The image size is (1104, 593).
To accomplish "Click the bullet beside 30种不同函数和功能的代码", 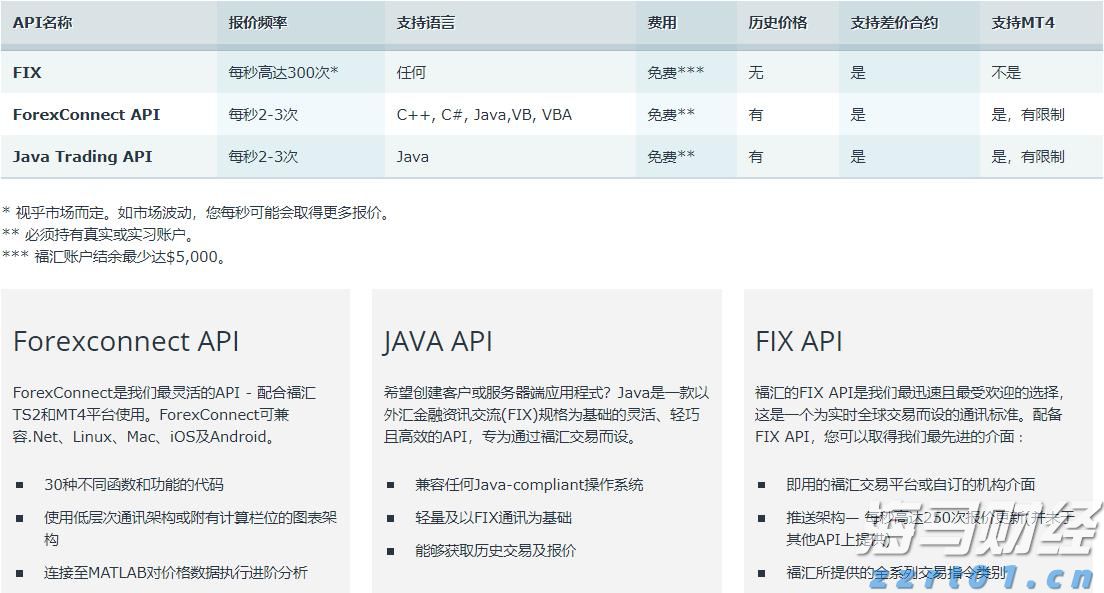I will click(x=18, y=484).
